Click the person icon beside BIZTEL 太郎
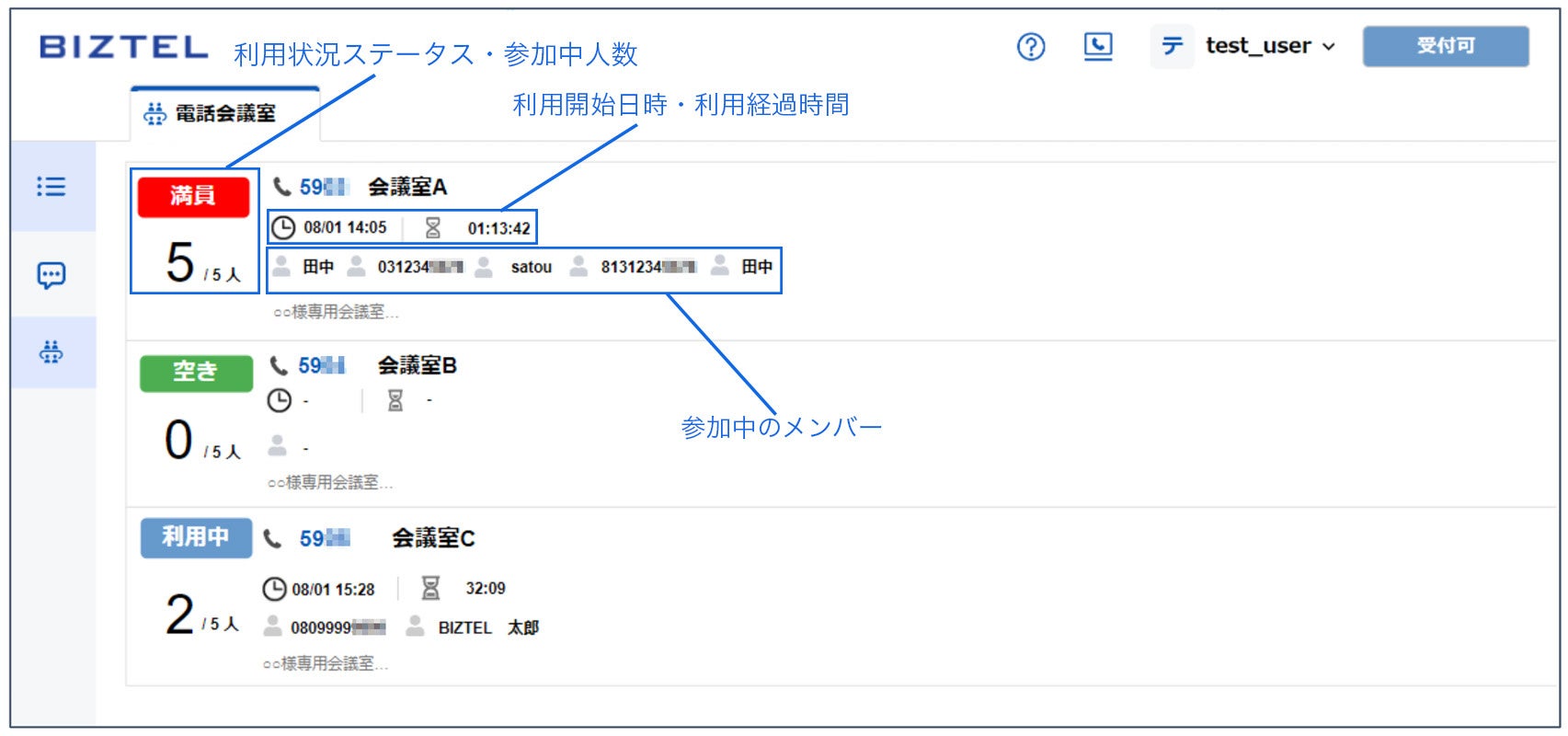This screenshot has height=736, width=1568. click(x=415, y=626)
